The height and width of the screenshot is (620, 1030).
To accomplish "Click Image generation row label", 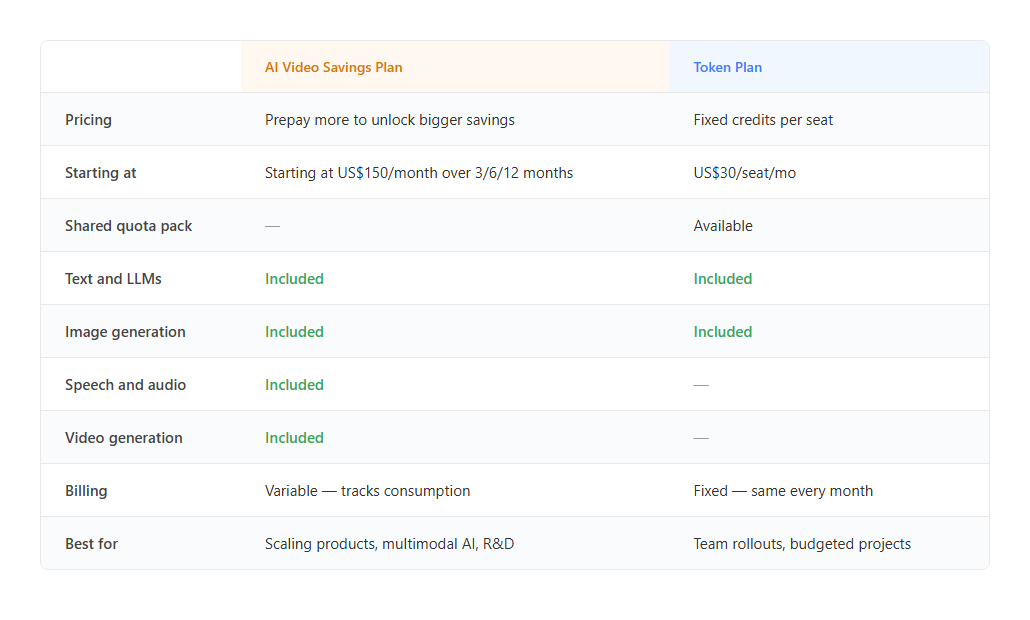I will pyautogui.click(x=125, y=332).
